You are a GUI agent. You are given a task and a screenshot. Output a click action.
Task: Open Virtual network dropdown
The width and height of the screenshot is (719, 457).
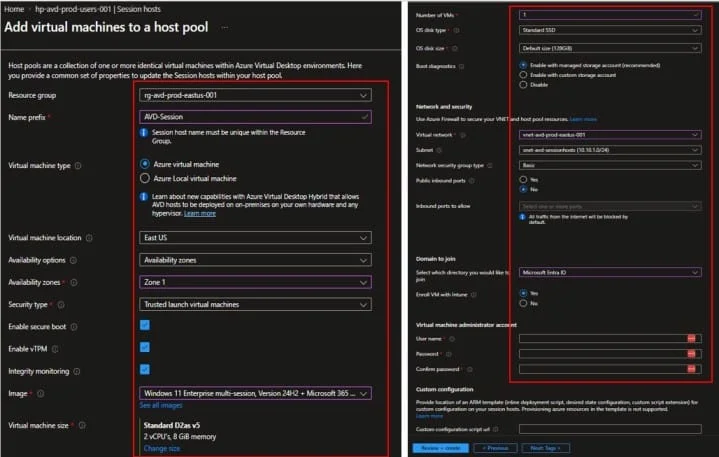coord(610,135)
